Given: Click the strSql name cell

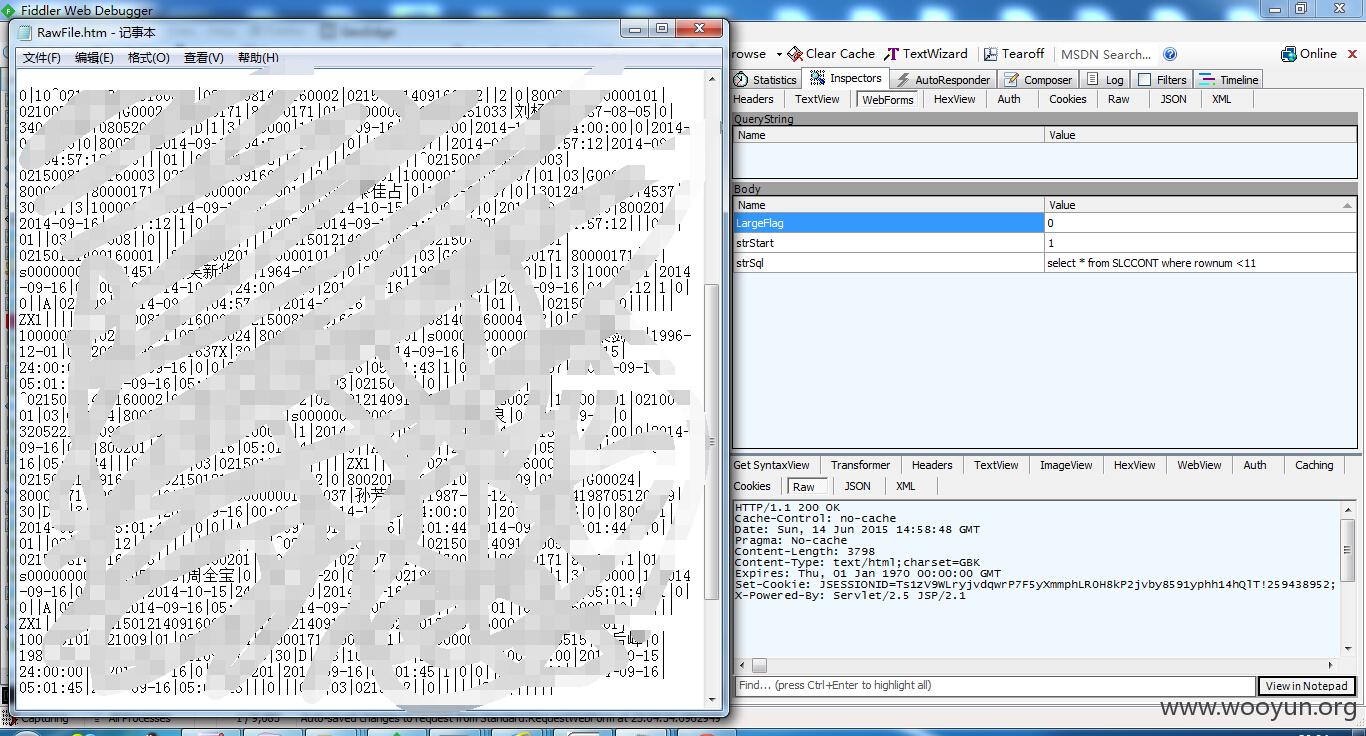Looking at the screenshot, I should (889, 263).
